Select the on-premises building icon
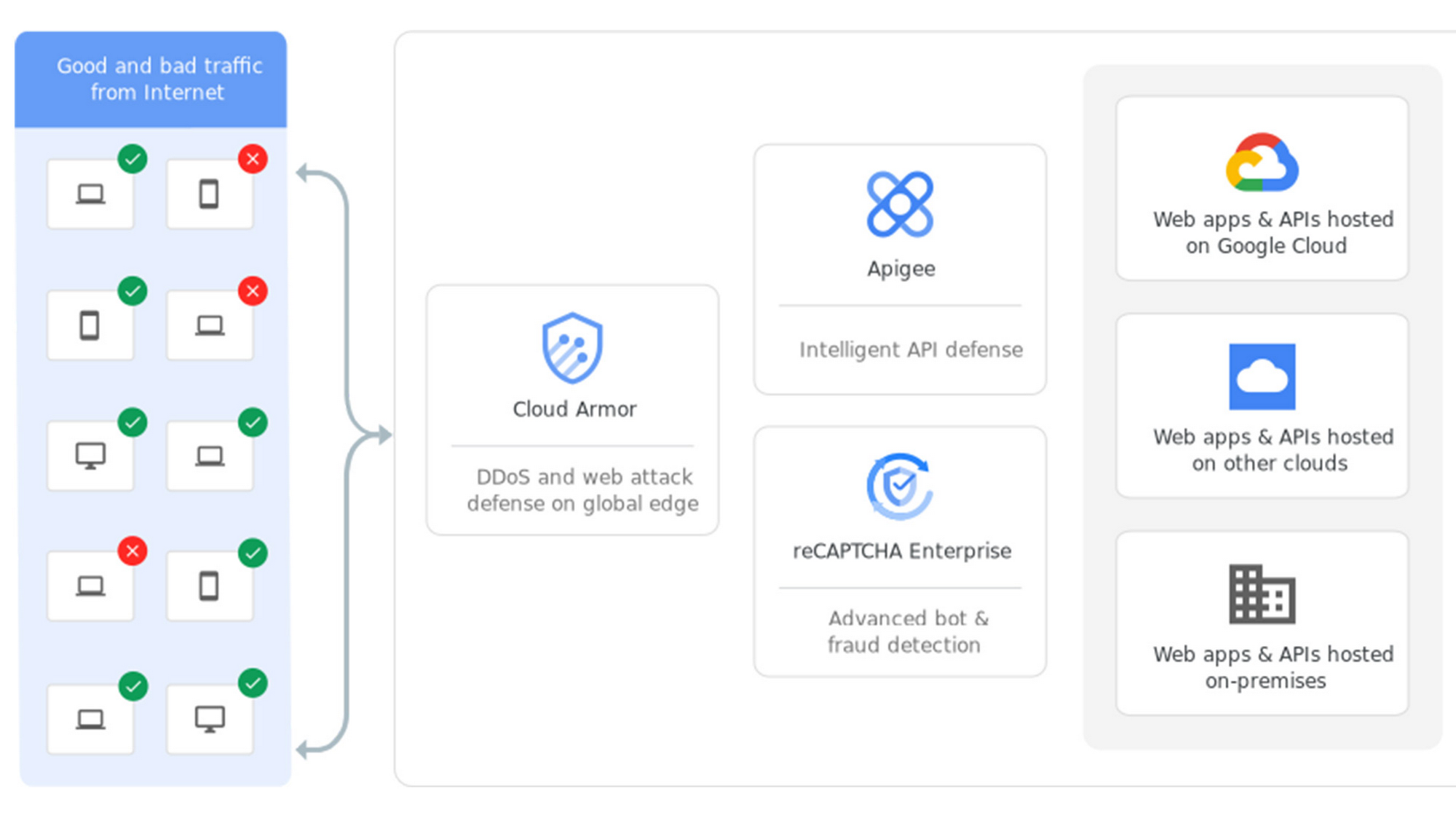This screenshot has height=828, width=1456. [1262, 594]
